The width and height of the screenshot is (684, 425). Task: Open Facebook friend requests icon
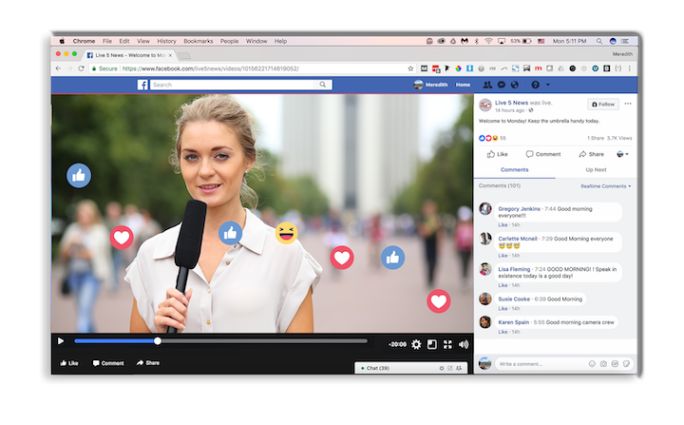[x=487, y=85]
